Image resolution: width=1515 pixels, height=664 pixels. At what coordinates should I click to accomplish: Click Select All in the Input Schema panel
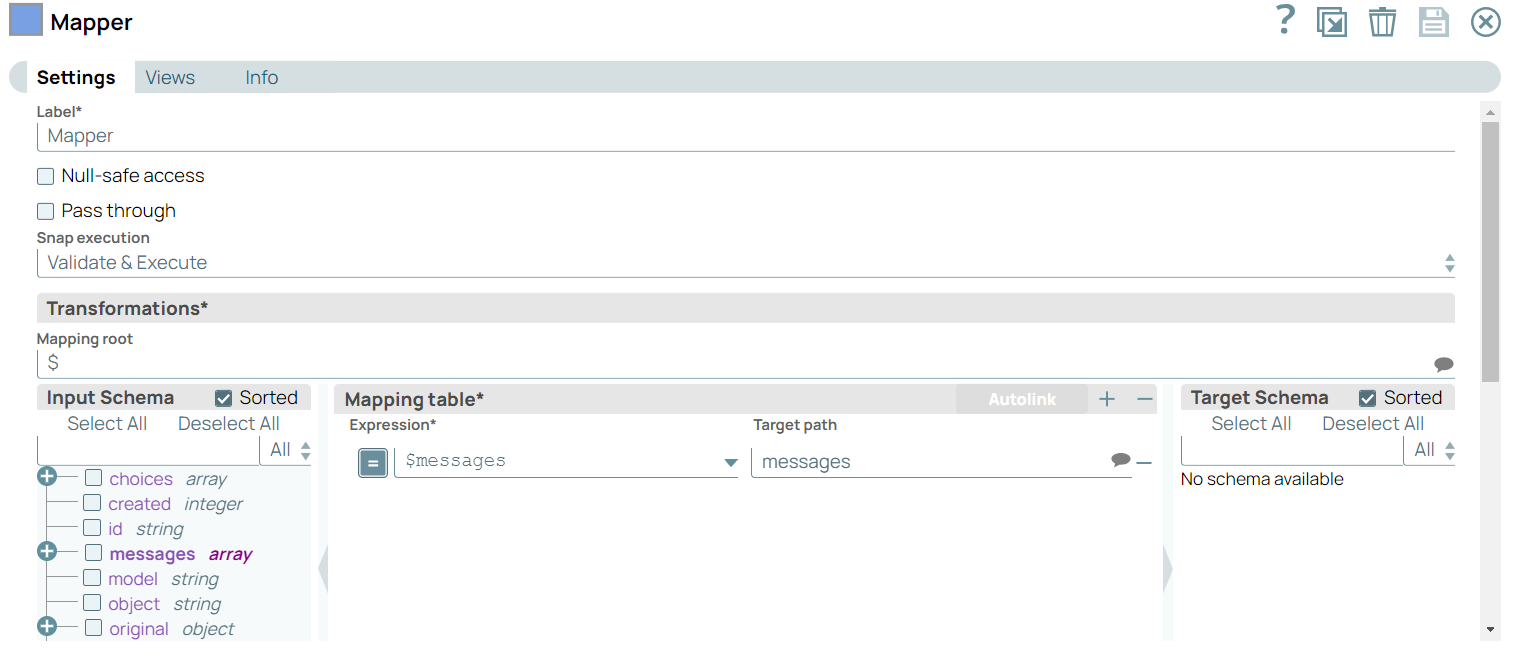tap(107, 423)
